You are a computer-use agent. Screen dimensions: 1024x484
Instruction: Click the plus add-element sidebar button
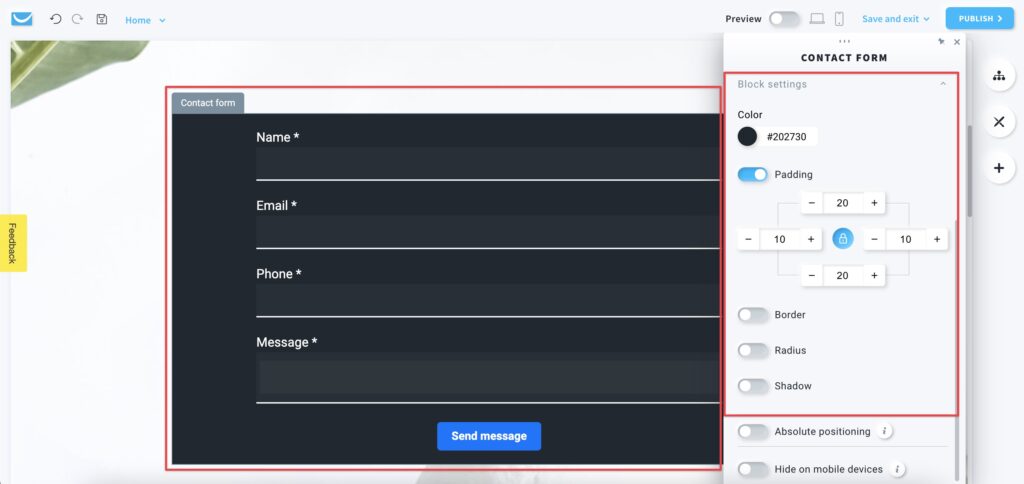point(999,168)
